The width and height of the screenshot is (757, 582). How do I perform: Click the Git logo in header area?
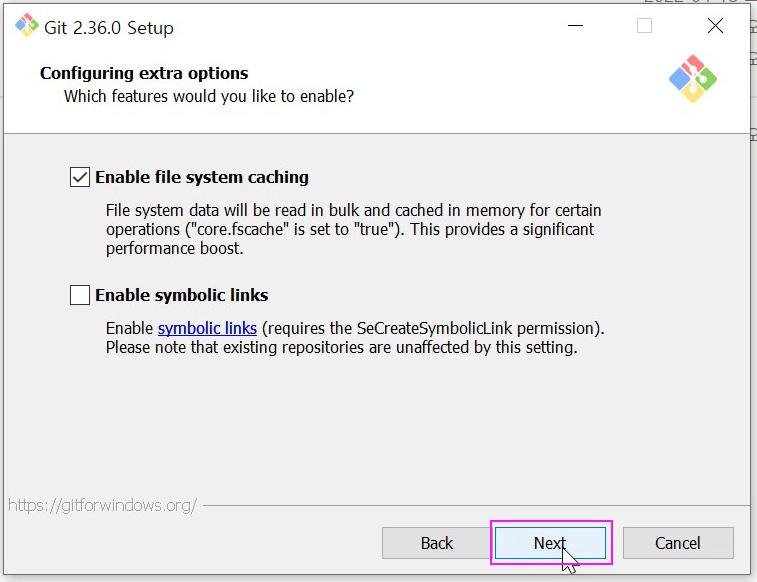[x=693, y=79]
